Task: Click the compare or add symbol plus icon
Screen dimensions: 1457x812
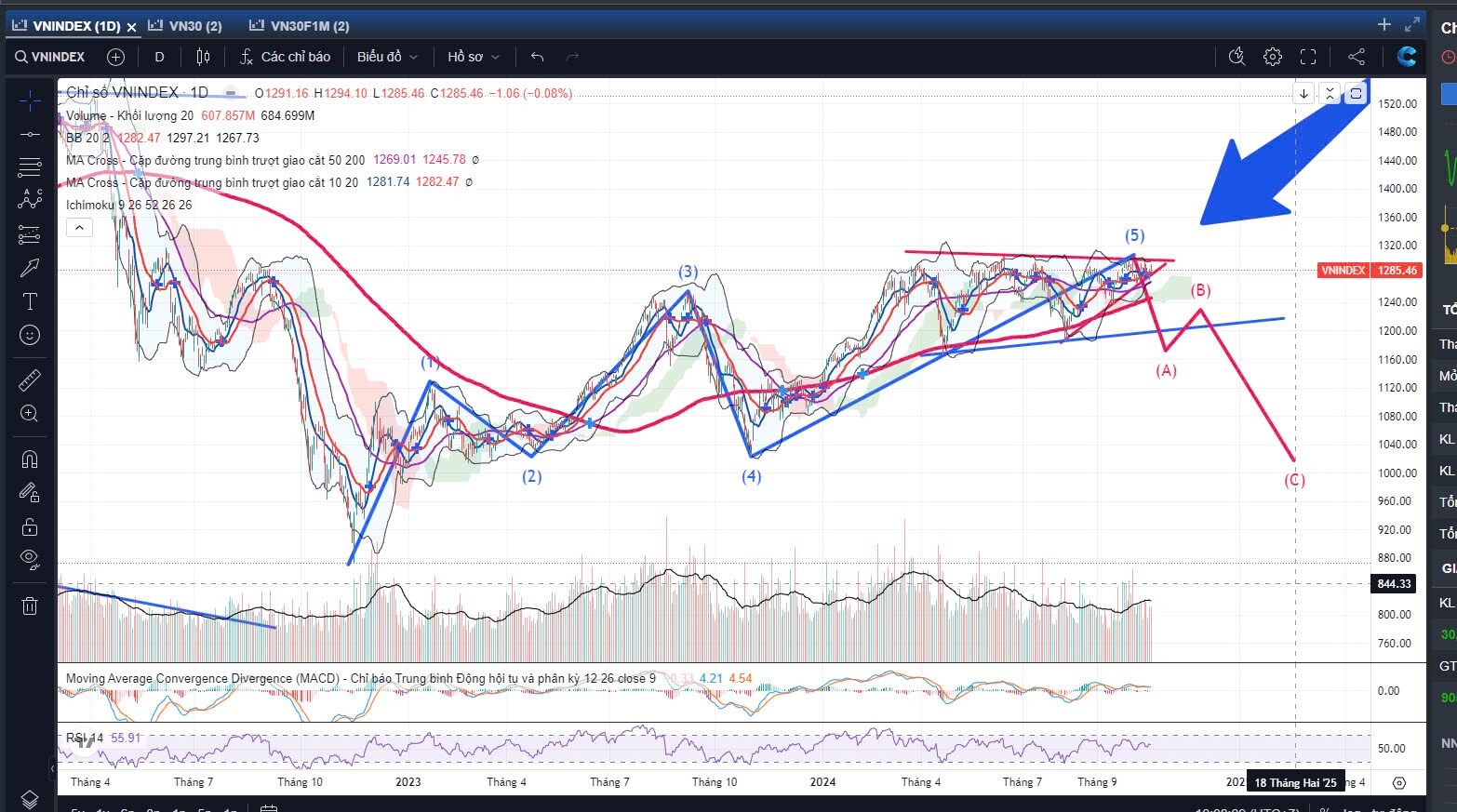Action: point(115,57)
